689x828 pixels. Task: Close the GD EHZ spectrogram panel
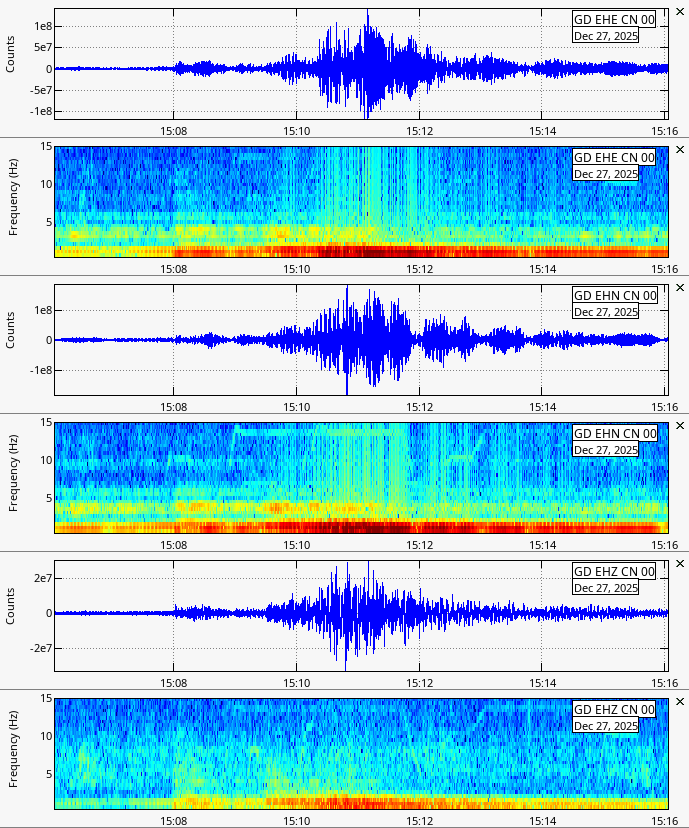680,701
